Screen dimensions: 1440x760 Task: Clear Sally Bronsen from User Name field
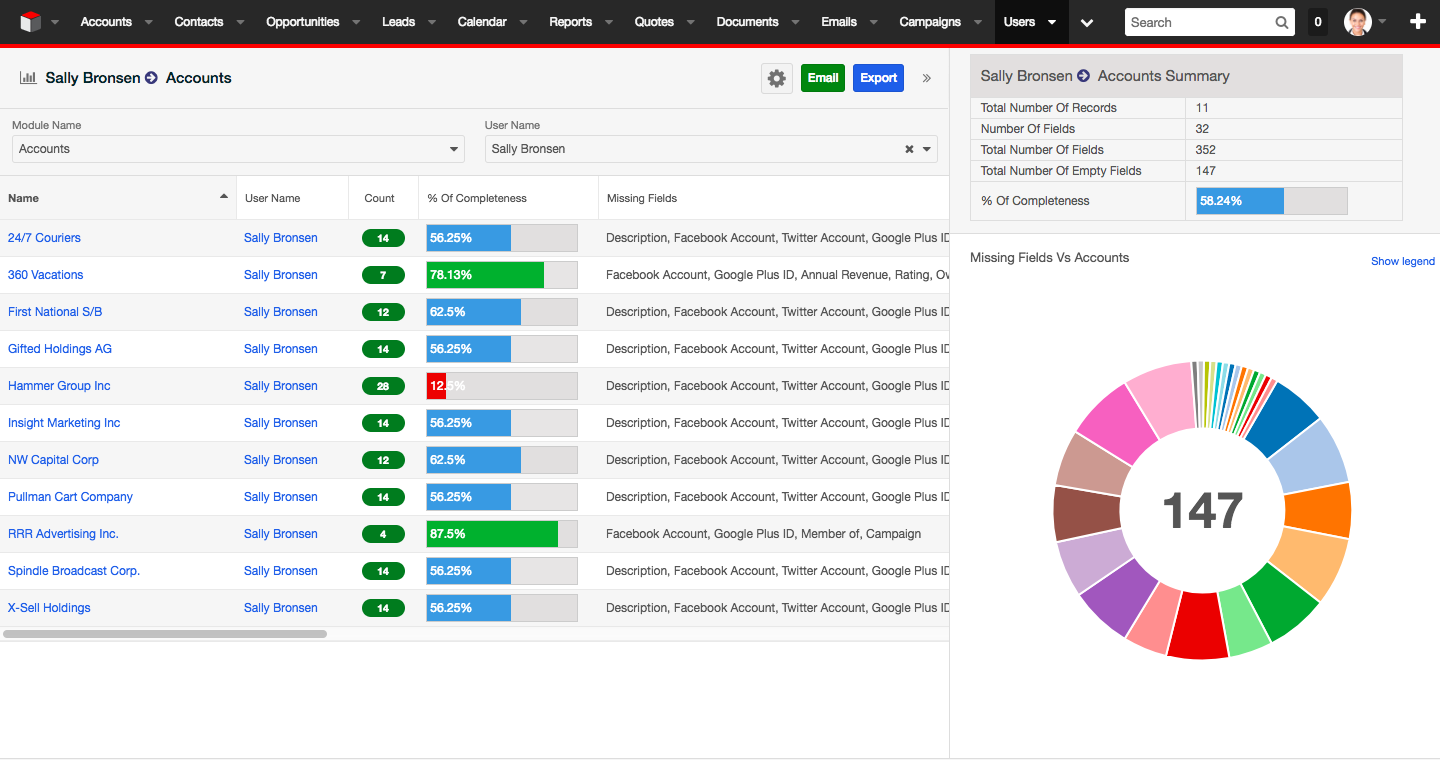coord(909,149)
